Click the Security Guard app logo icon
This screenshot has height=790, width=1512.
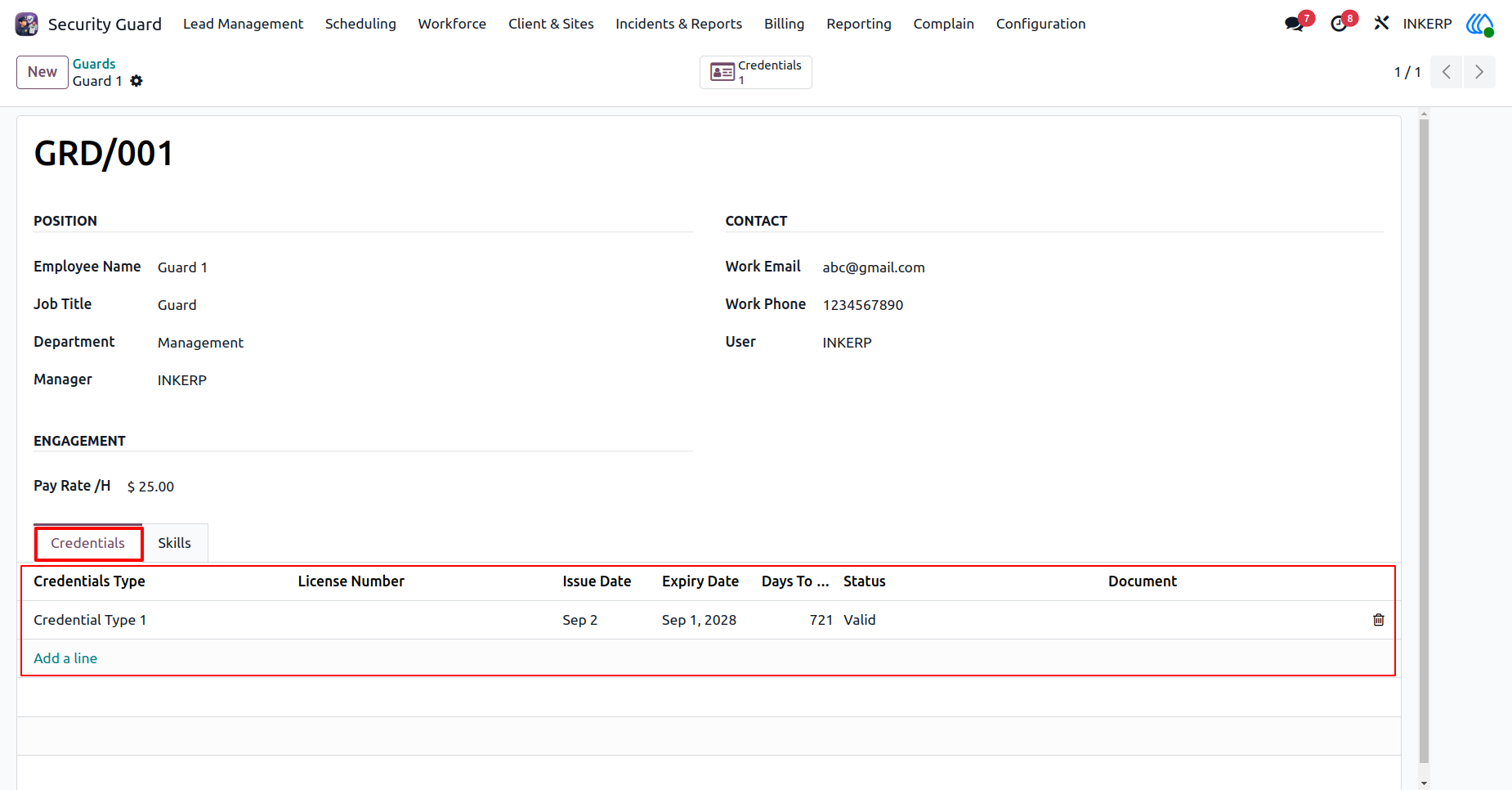tap(27, 24)
